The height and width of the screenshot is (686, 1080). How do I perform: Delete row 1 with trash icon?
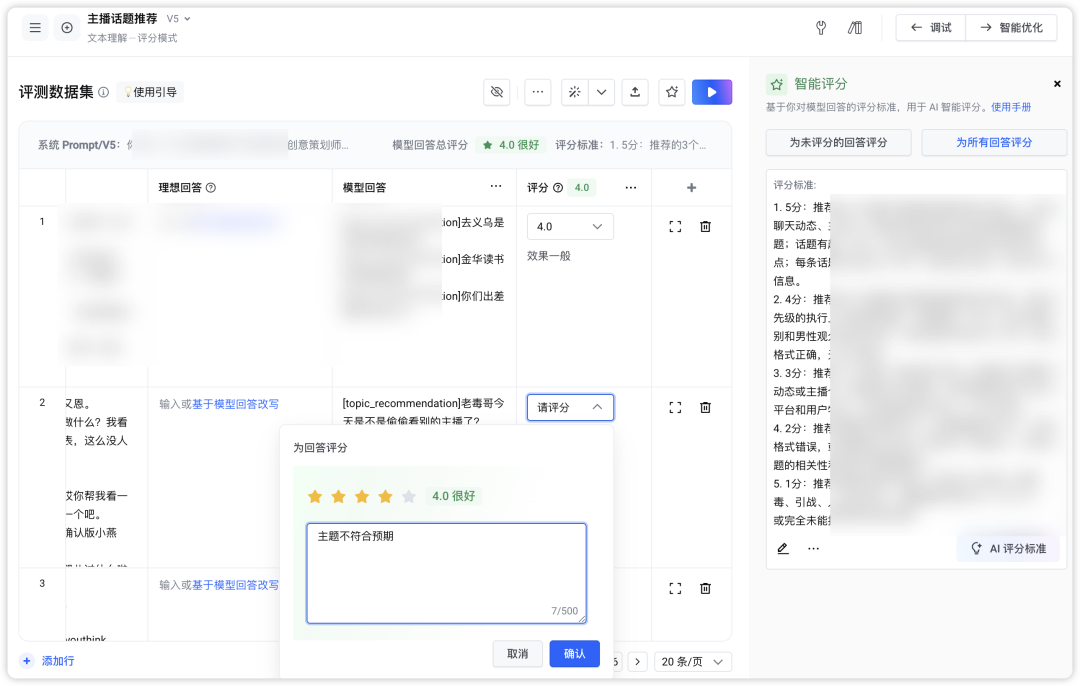[705, 227]
